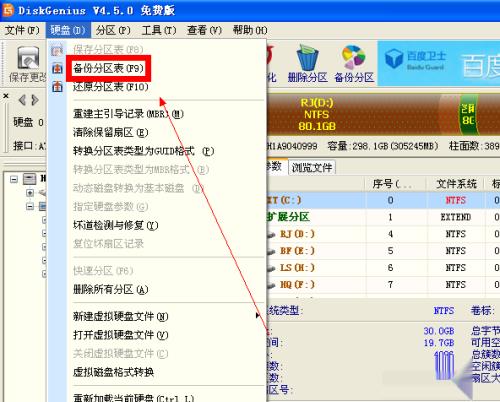The width and height of the screenshot is (500, 402).
Task: Expand the first child node in disk tree
Action: (x=30, y=193)
